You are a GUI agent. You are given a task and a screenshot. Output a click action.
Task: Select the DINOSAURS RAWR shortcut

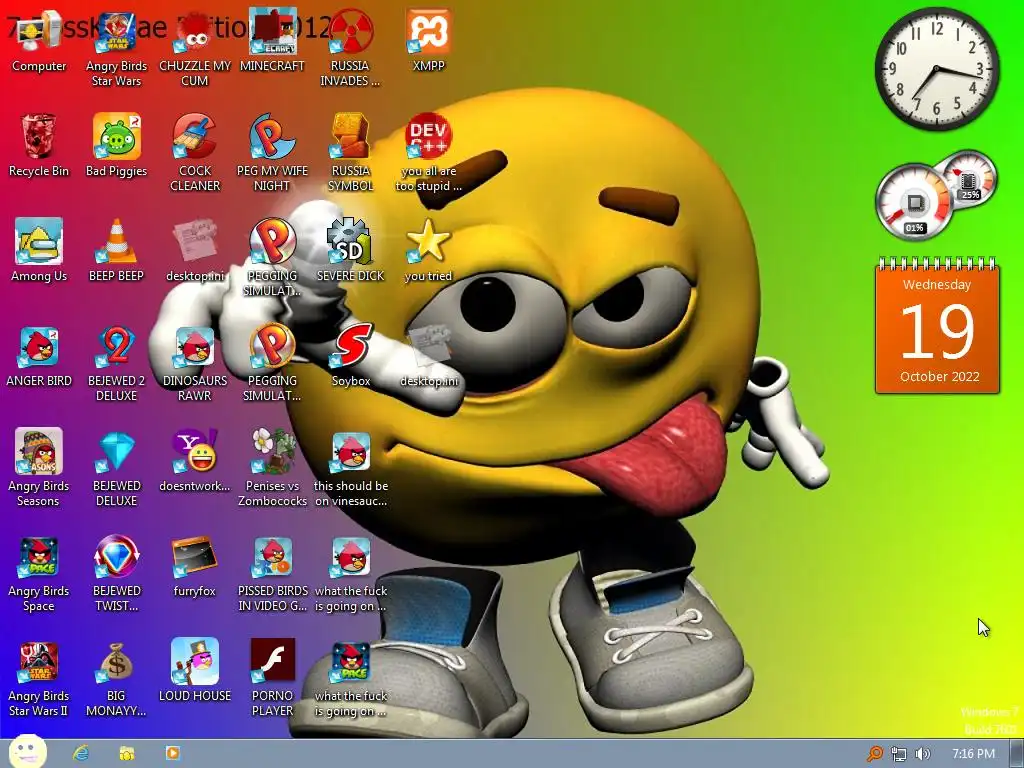coord(195,364)
